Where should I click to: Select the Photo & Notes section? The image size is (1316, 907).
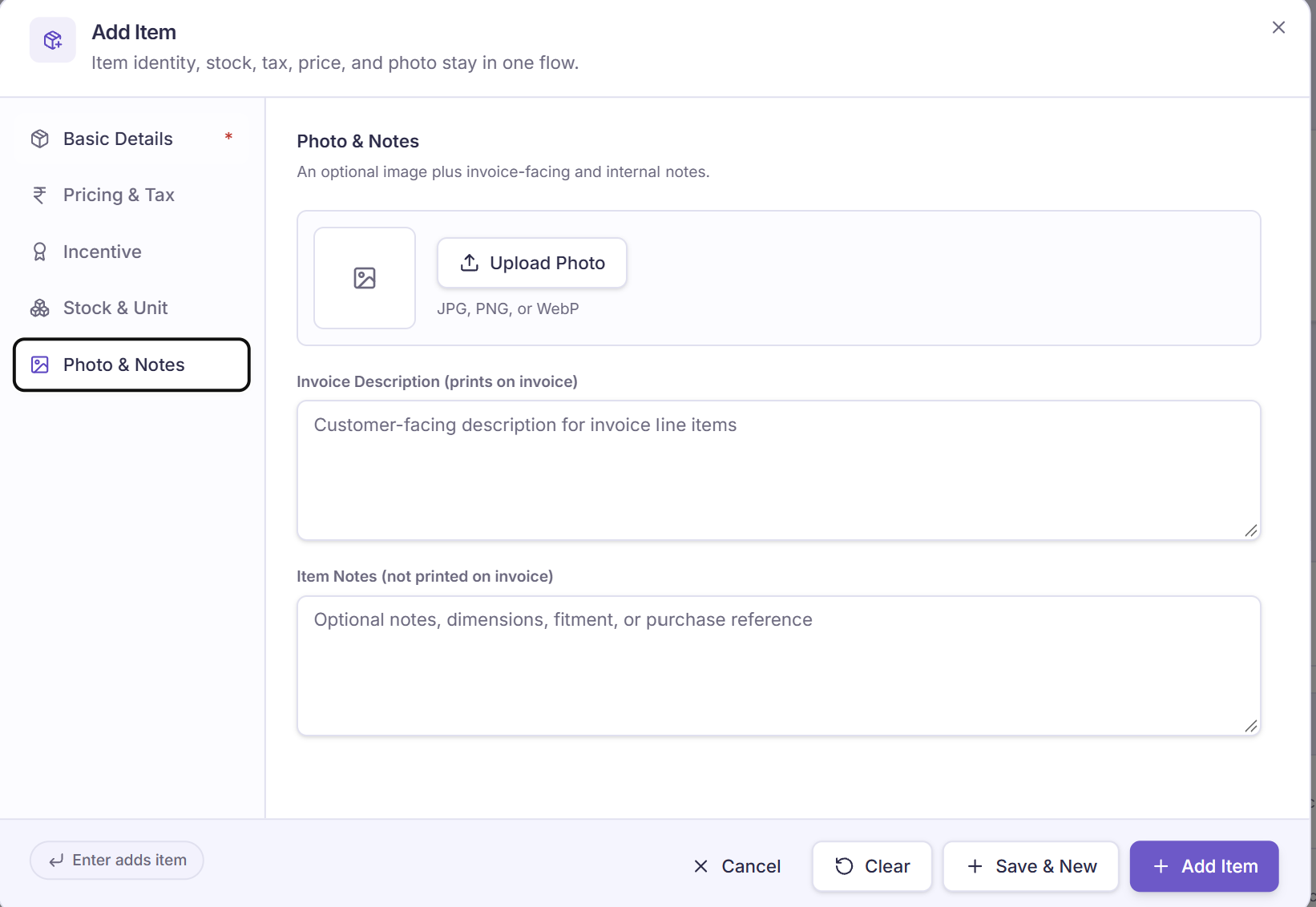coord(132,365)
